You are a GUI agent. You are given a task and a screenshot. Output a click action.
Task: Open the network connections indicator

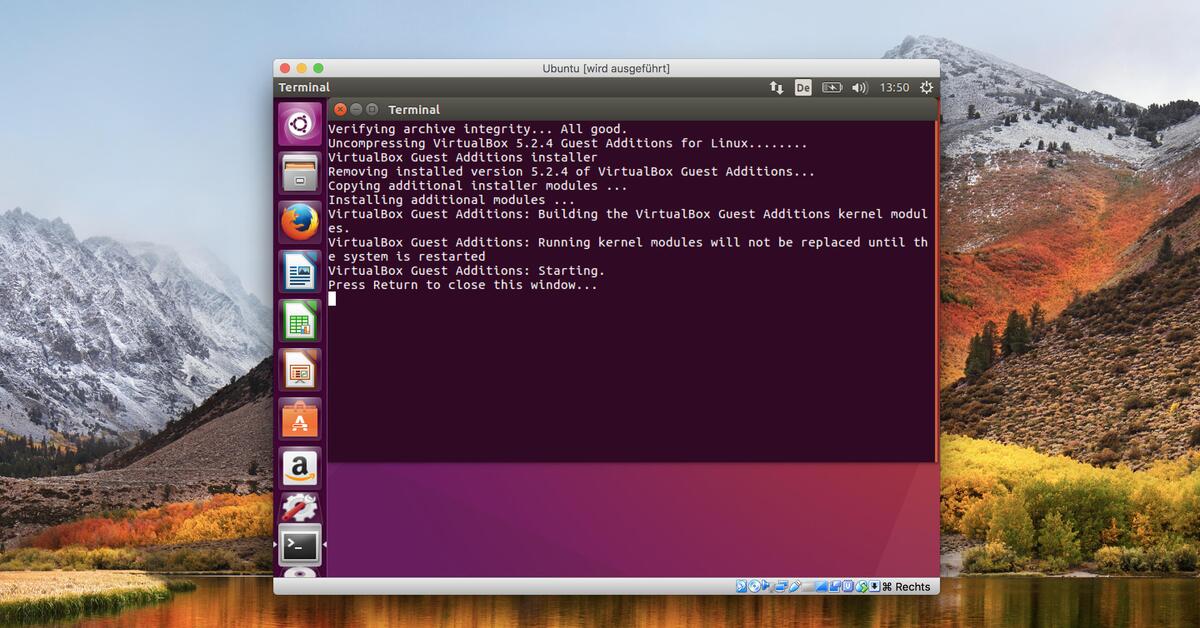coord(776,88)
